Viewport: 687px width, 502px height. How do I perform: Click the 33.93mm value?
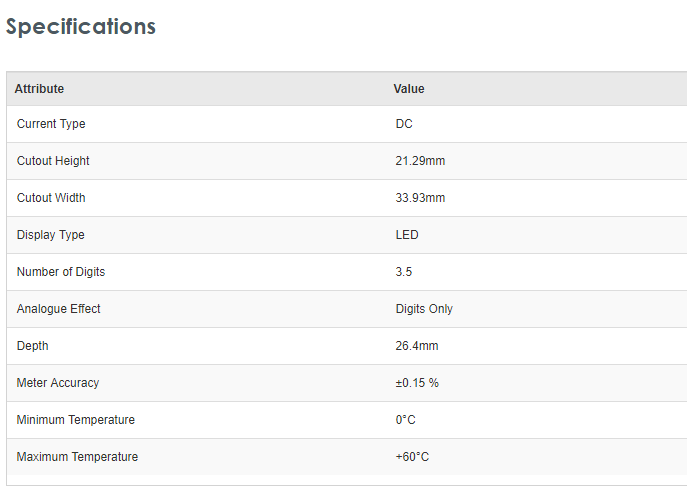(420, 198)
